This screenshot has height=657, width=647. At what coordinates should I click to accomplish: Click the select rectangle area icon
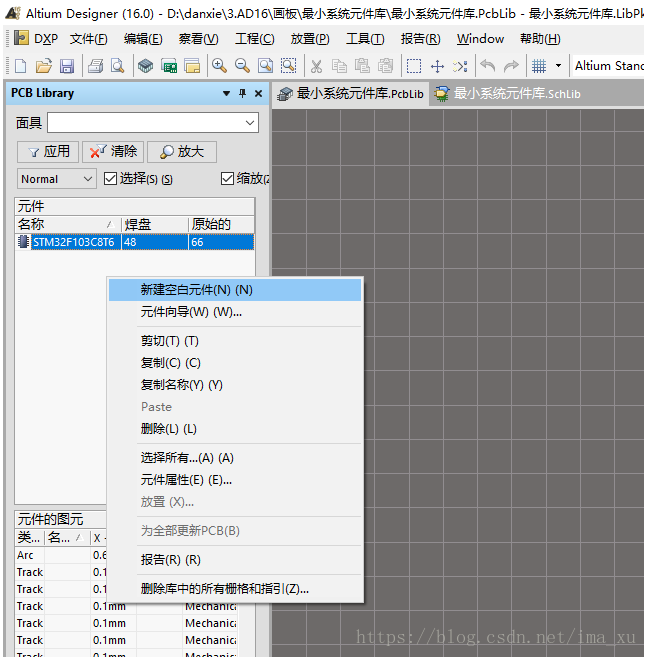(413, 66)
